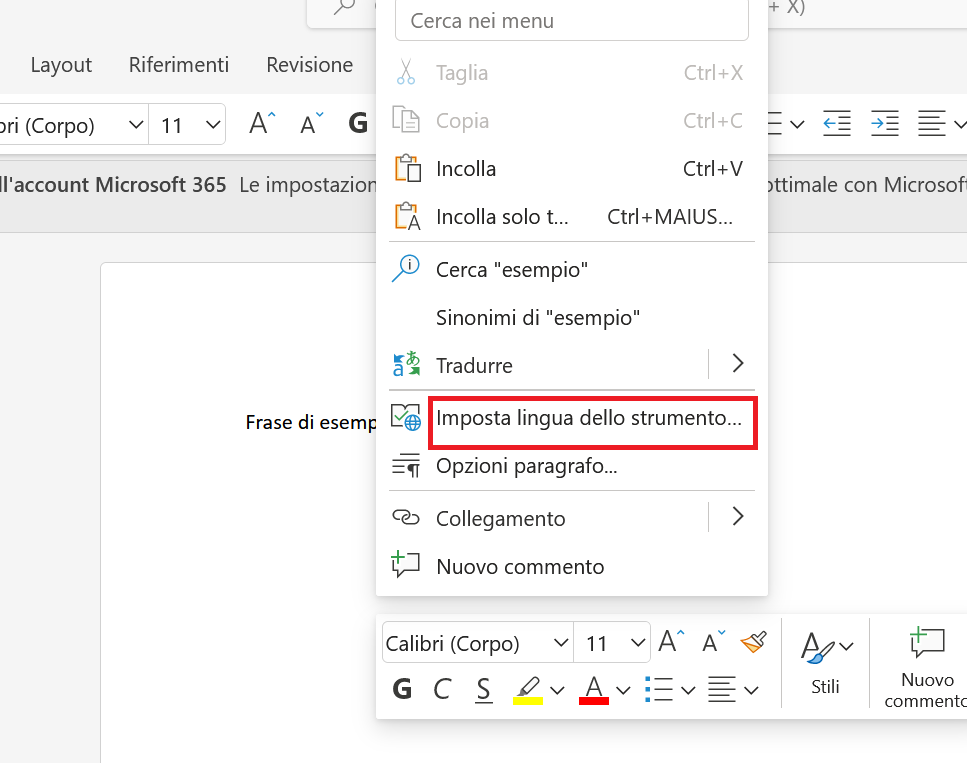Increase font size in ribbon
The image size is (967, 763).
(262, 124)
